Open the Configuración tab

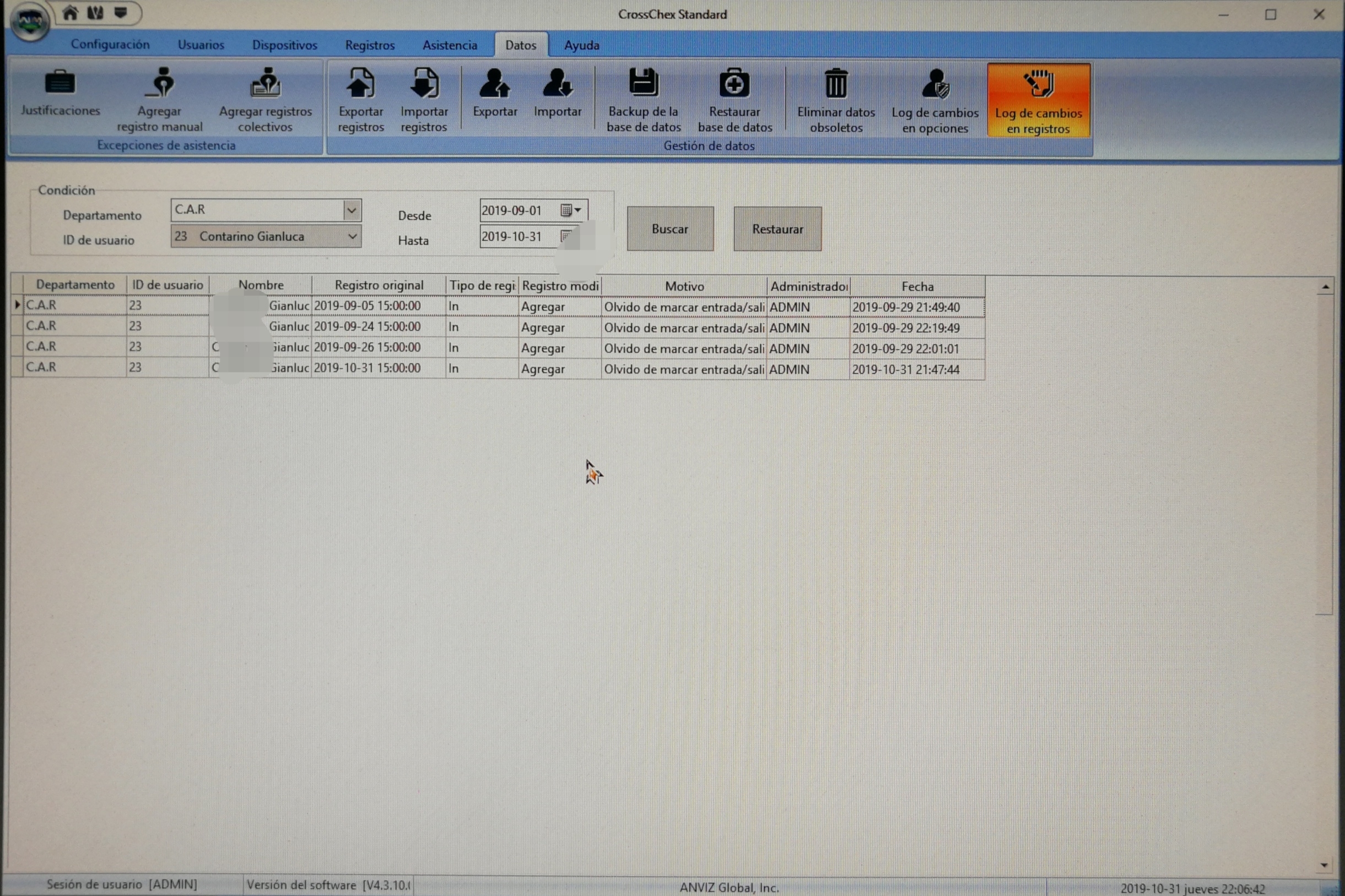110,45
